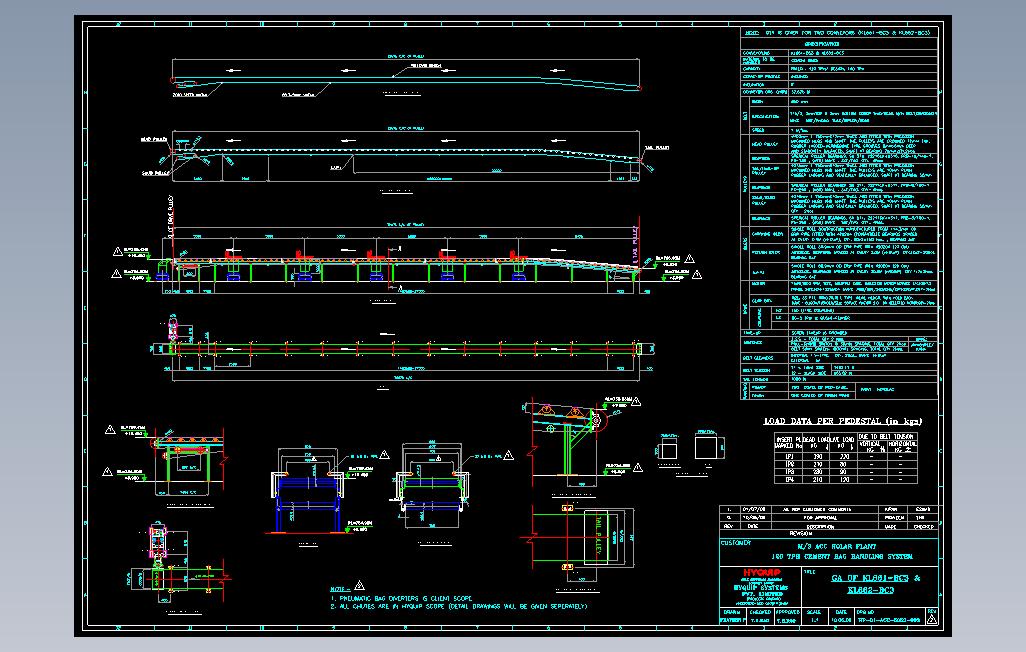Select '150 TPH CEMENT BAG HANDLING SYSTEM' text

841,556
